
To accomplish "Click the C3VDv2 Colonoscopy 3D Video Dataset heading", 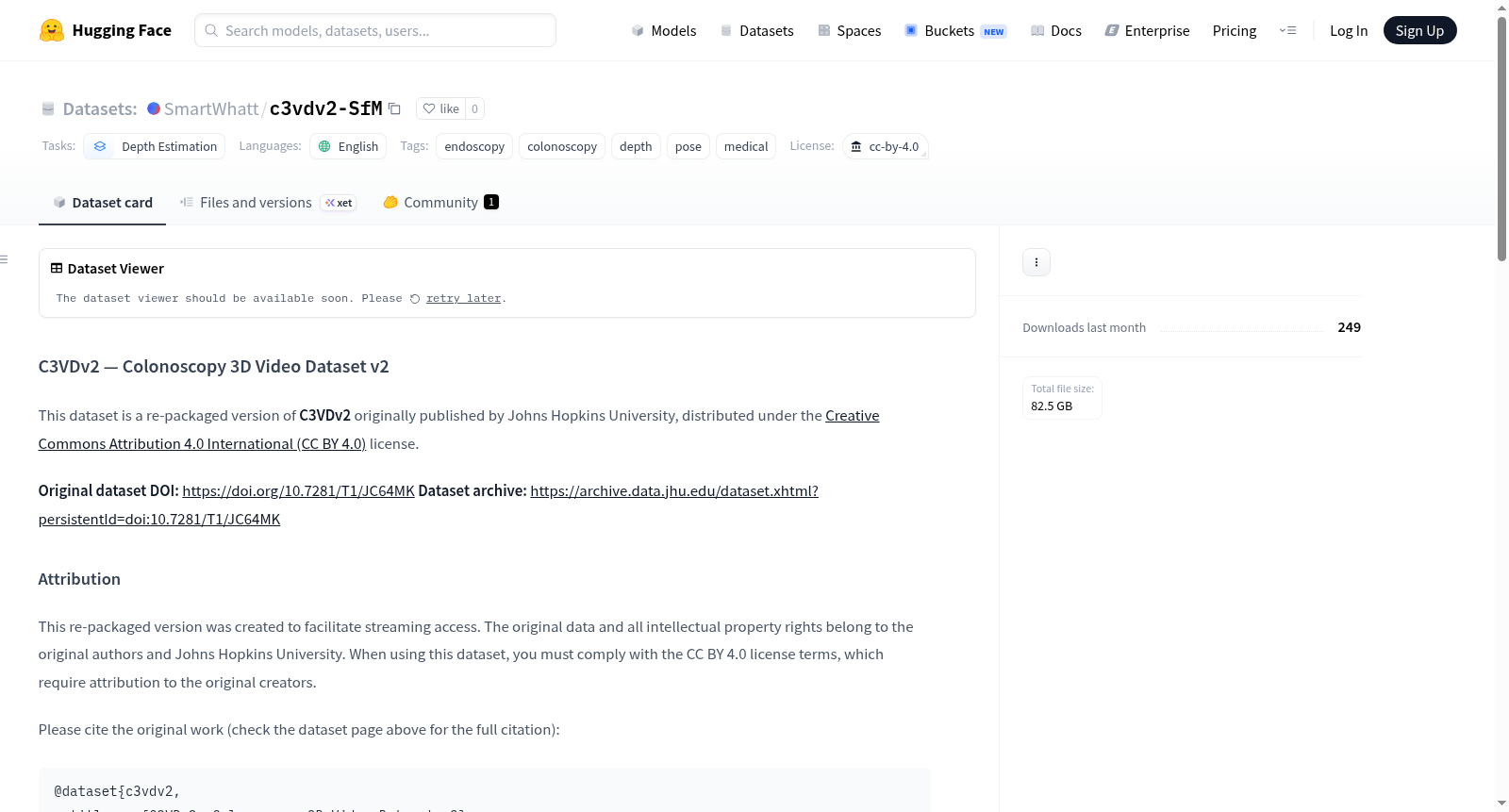I will coord(214,367).
